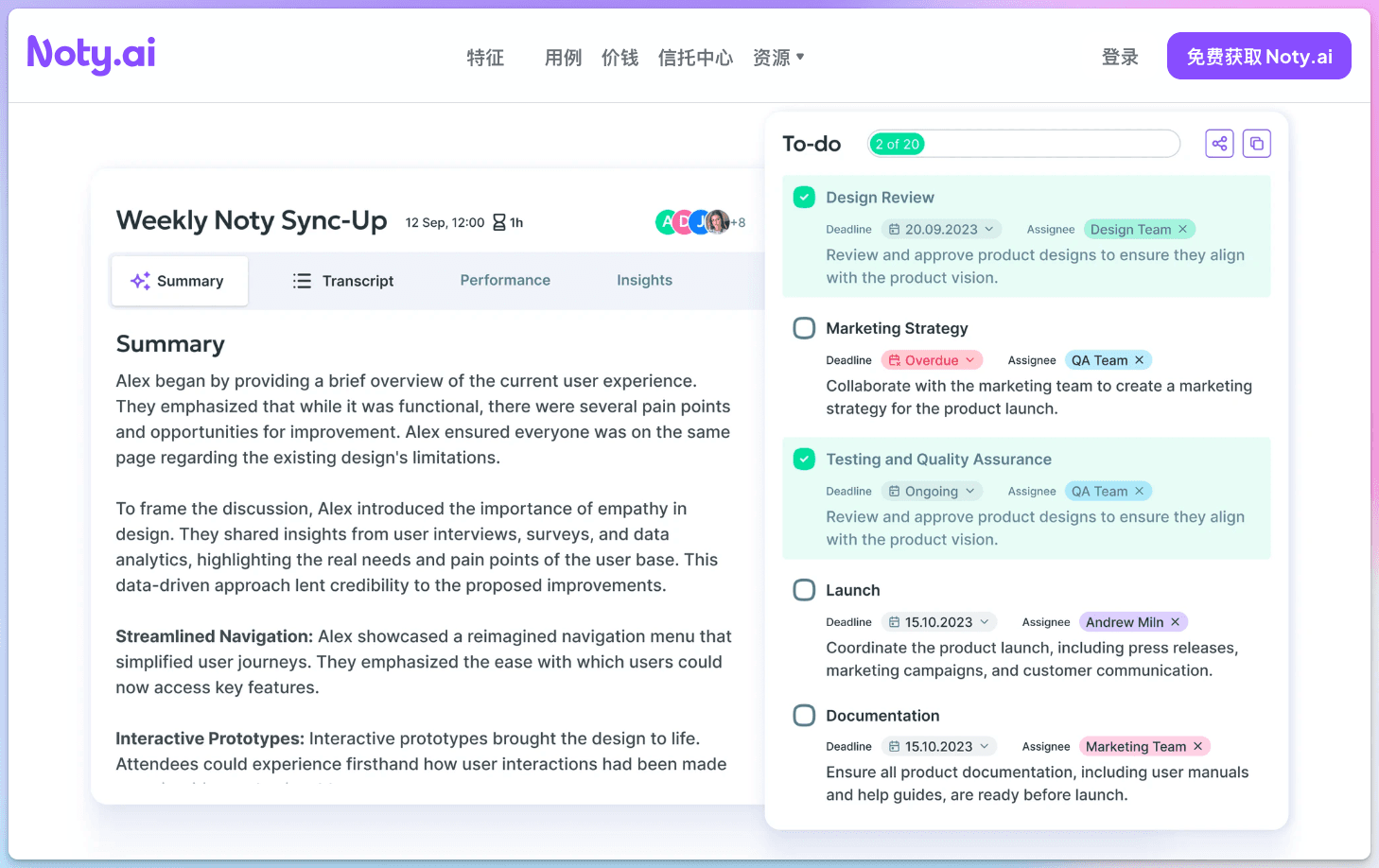Click the Transcript list icon
Viewport: 1379px width, 868px height.
[x=302, y=281]
